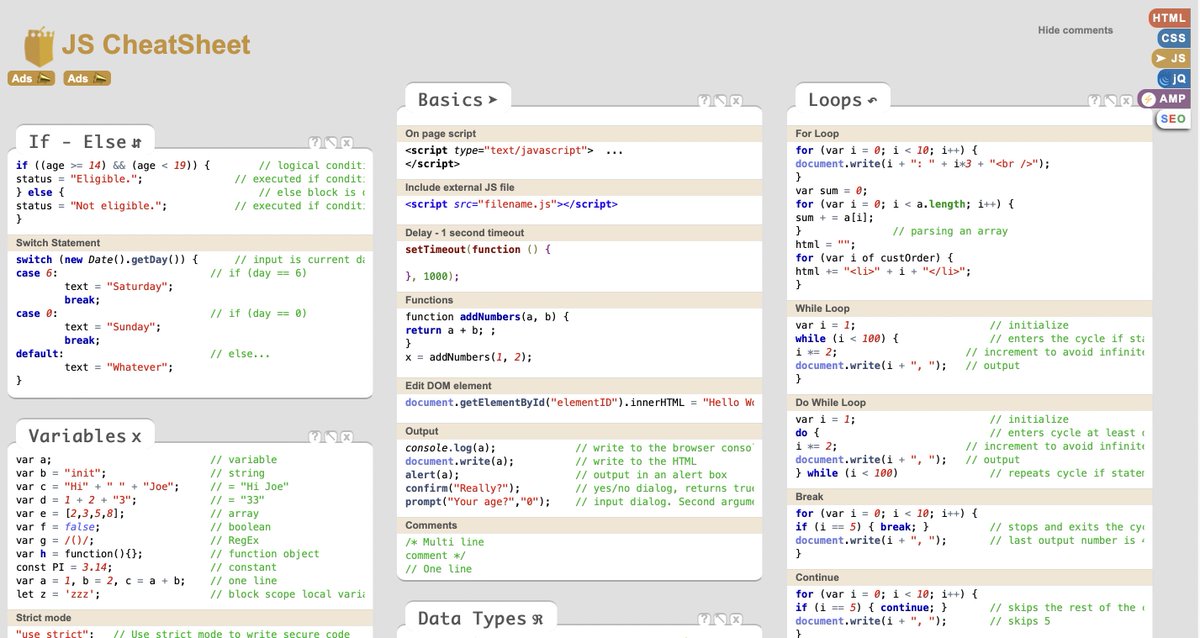Open help for the Loops panel
Viewport: 1200px width, 638px height.
coord(1095,101)
